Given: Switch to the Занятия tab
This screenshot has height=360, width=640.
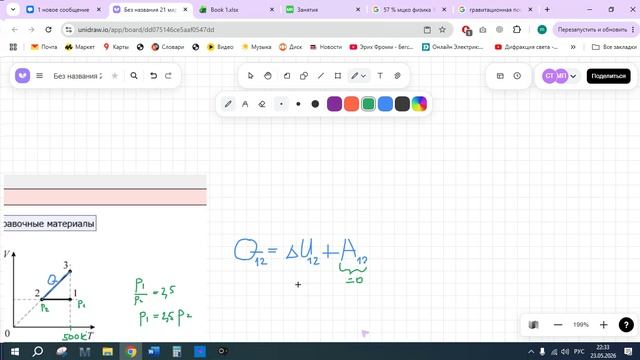Looking at the screenshot, I should 323,9.
